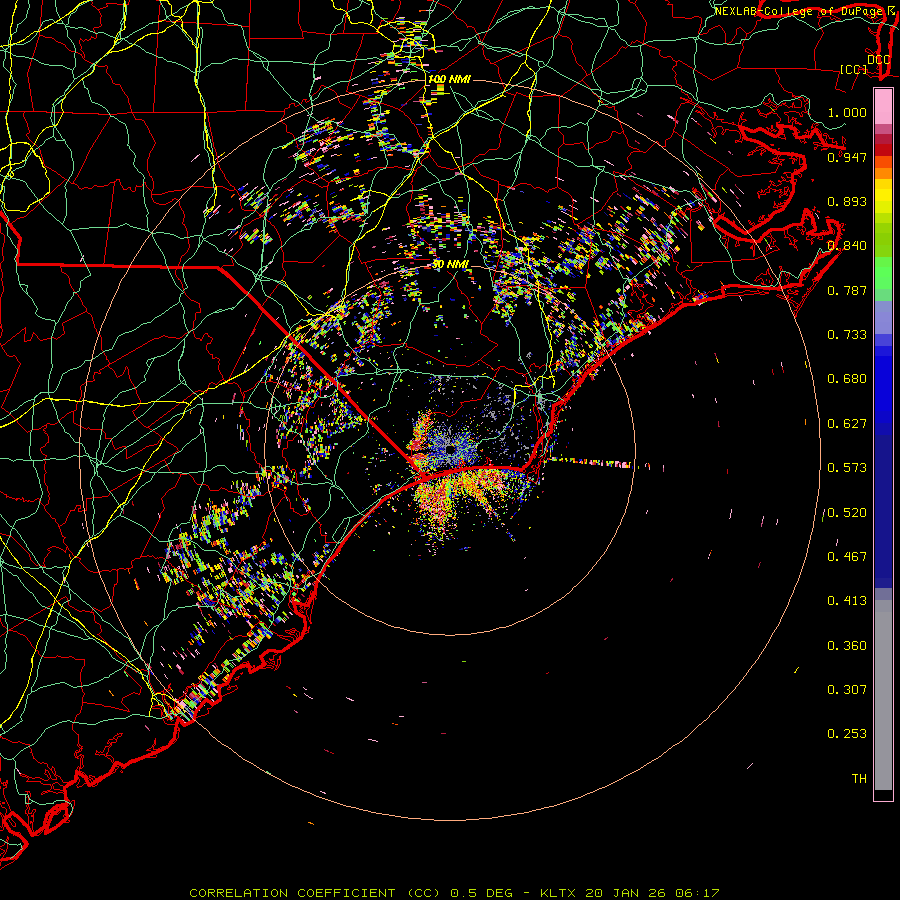This screenshot has width=900, height=900.
Task: Click the 1.000 color scale label
Action: (847, 112)
